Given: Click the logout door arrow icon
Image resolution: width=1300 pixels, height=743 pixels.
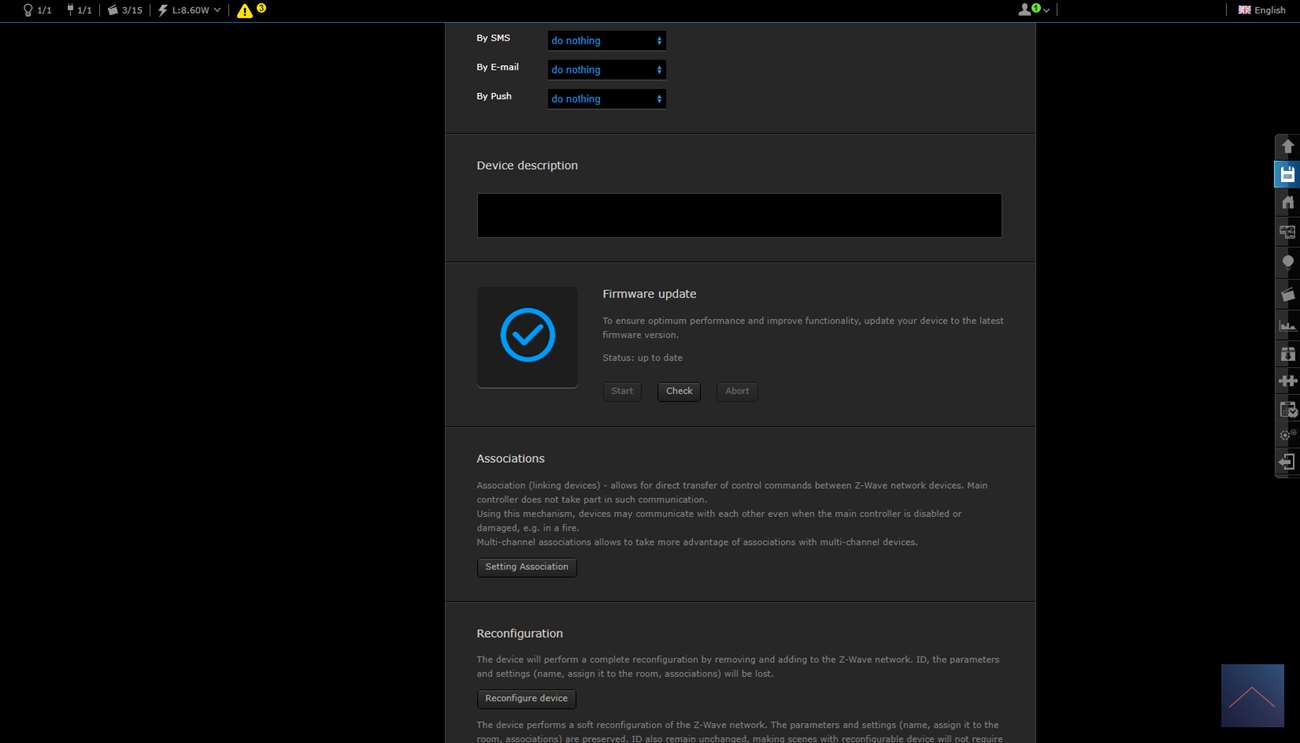Looking at the screenshot, I should point(1287,462).
